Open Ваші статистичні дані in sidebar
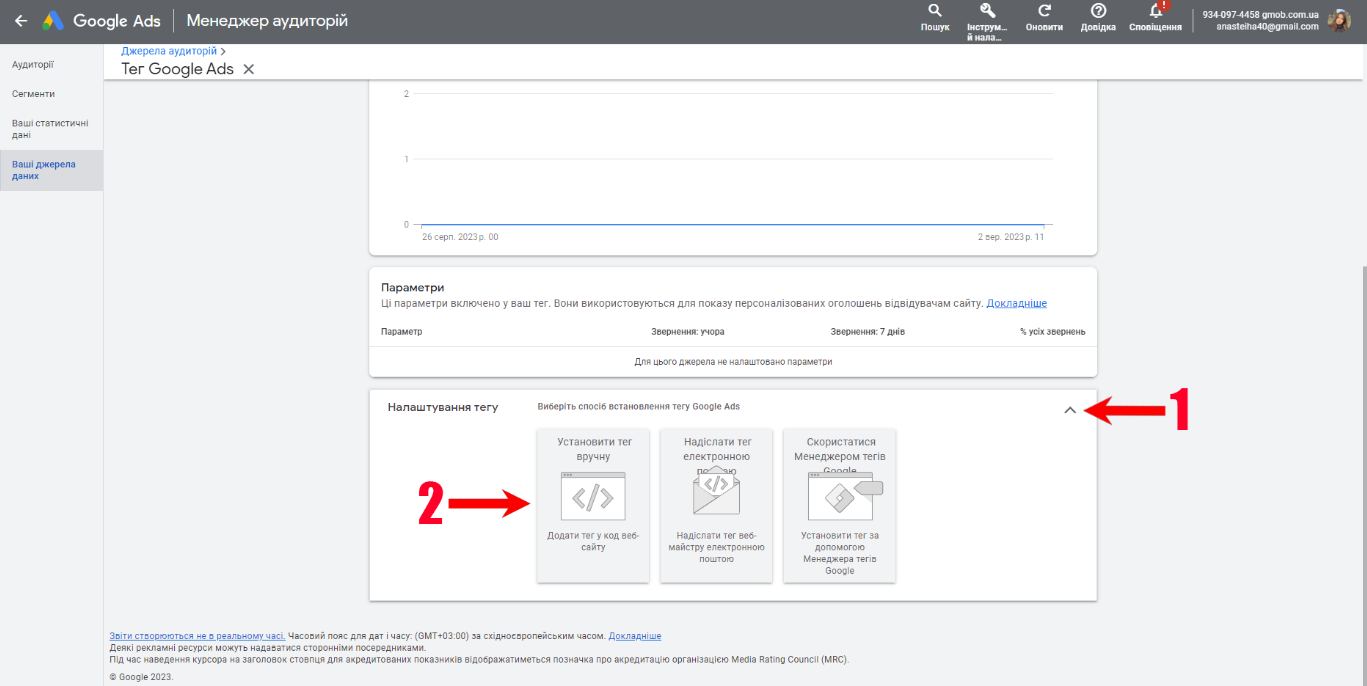1367x686 pixels. tap(50, 129)
